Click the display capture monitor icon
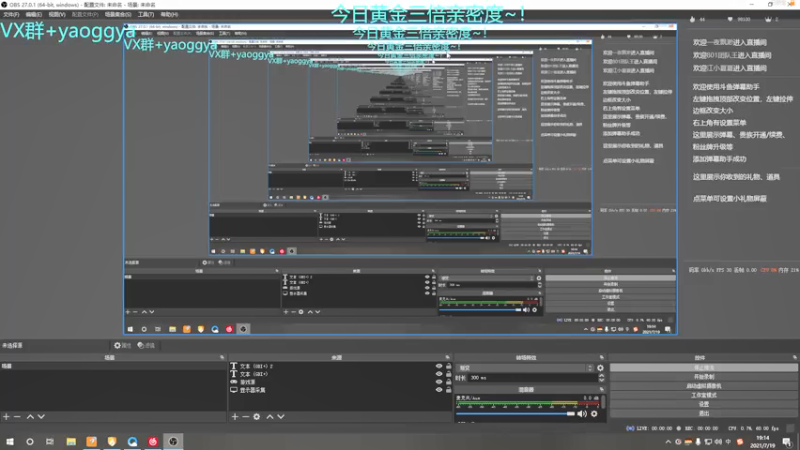 coord(233,390)
